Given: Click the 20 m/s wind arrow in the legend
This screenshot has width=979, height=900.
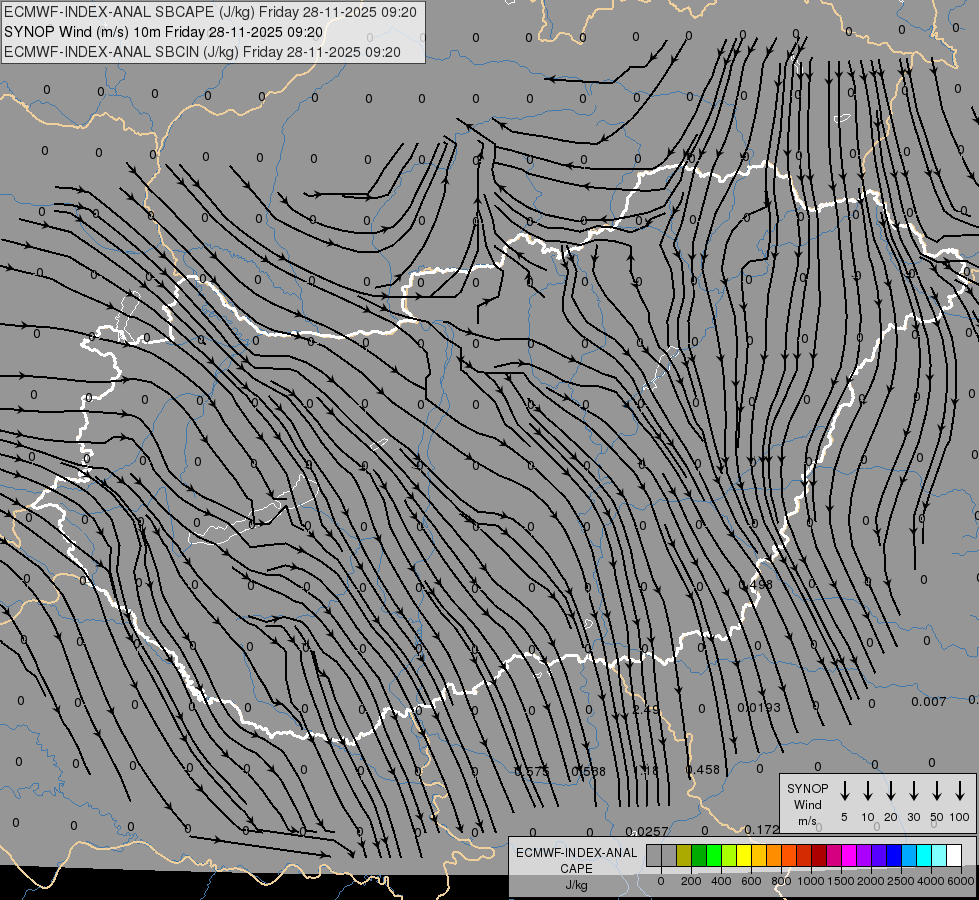Looking at the screenshot, I should [x=890, y=791].
